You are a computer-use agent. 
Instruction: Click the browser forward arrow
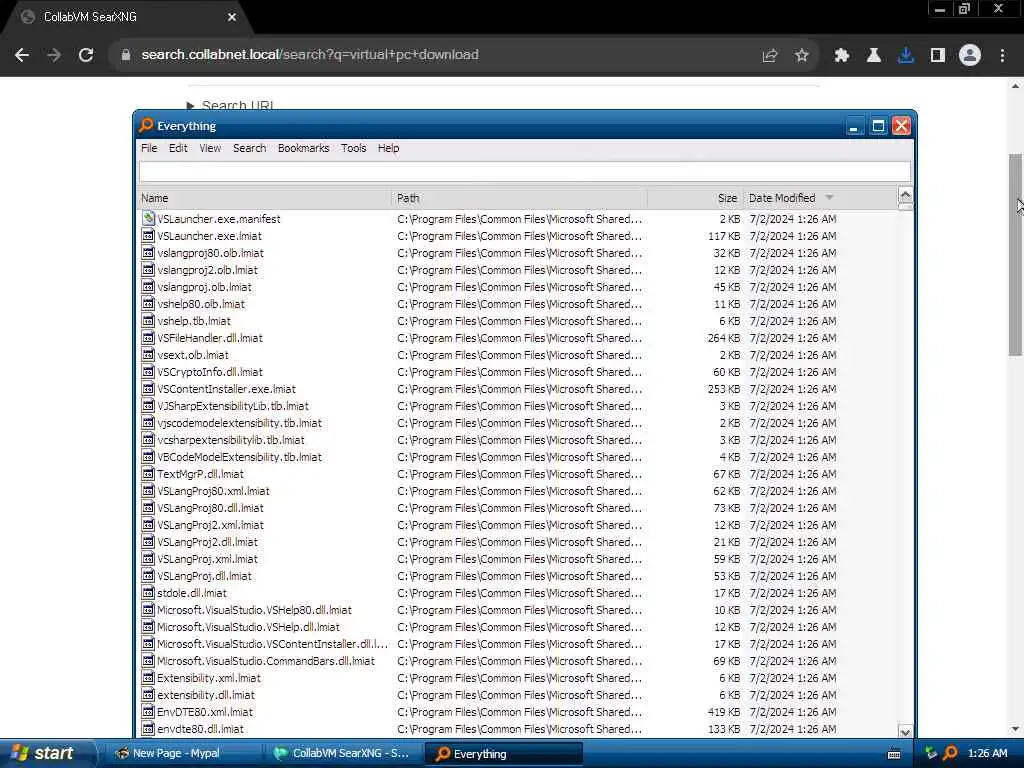coord(54,55)
